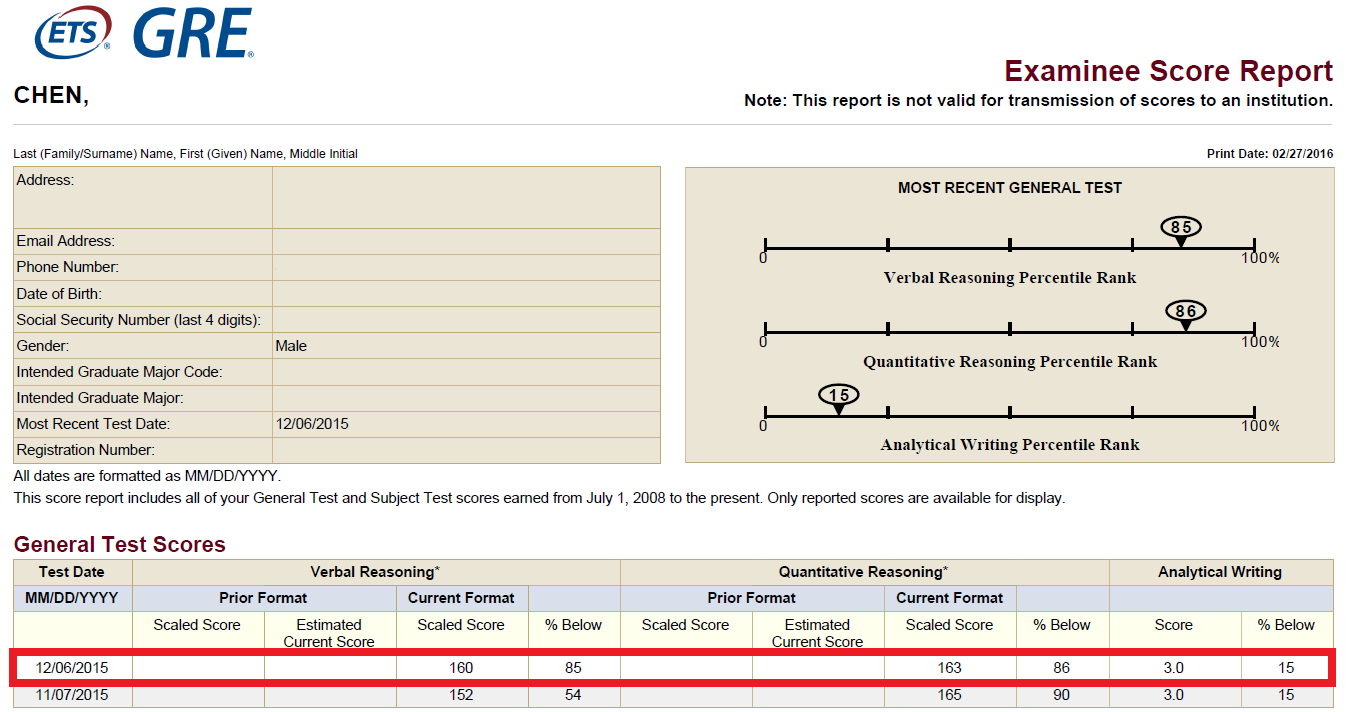
Task: Click the Male gender value
Action: (x=291, y=346)
